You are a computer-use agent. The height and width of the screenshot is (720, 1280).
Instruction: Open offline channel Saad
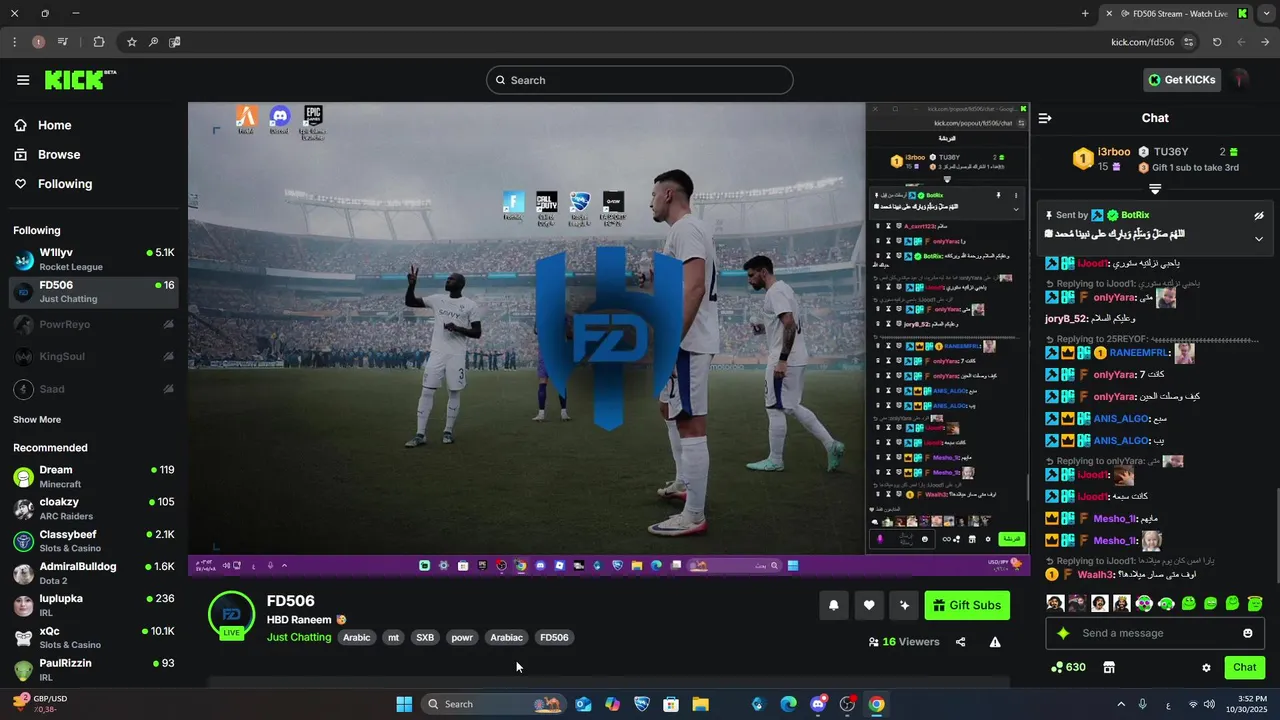point(93,389)
